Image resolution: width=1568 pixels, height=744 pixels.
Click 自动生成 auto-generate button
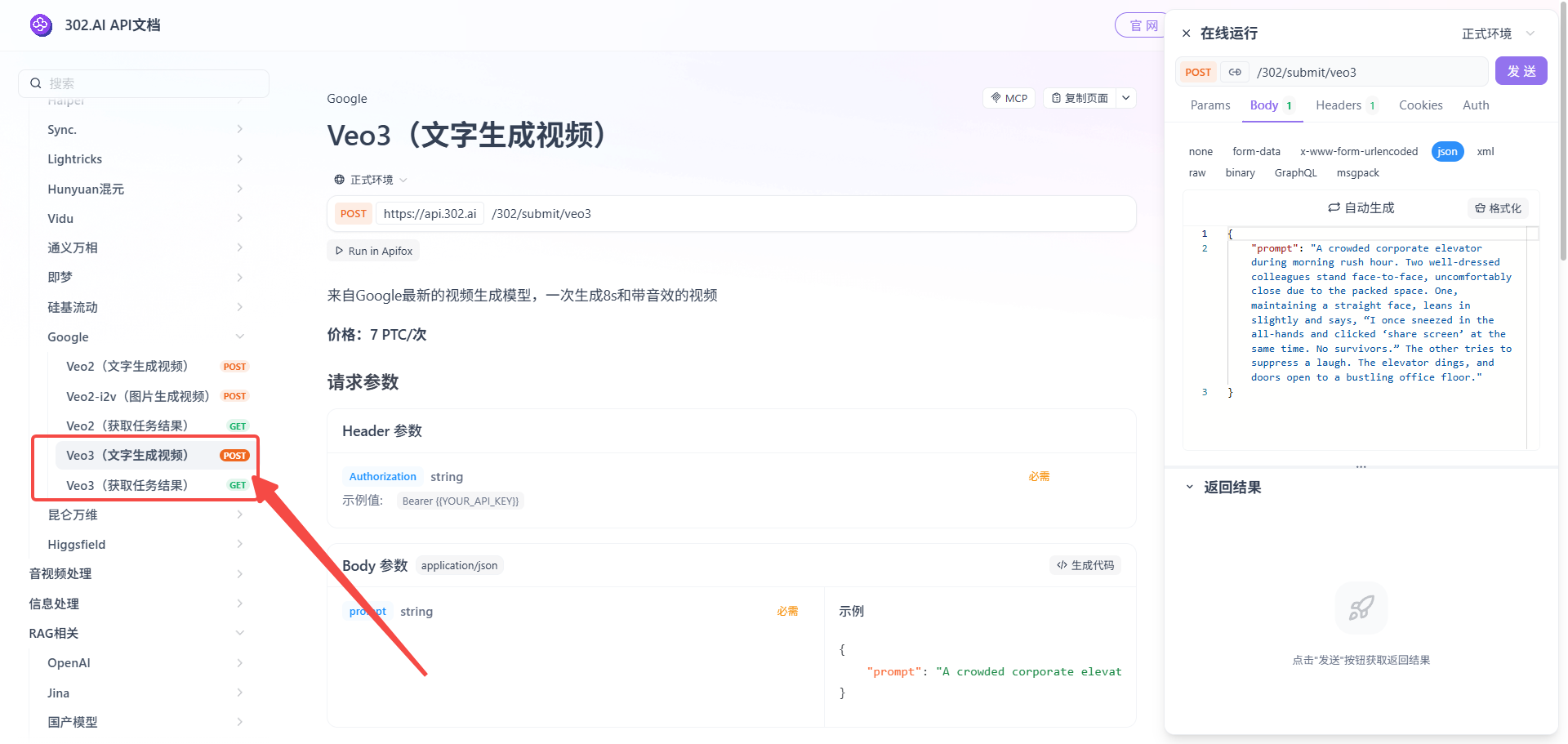pyautogui.click(x=1361, y=208)
